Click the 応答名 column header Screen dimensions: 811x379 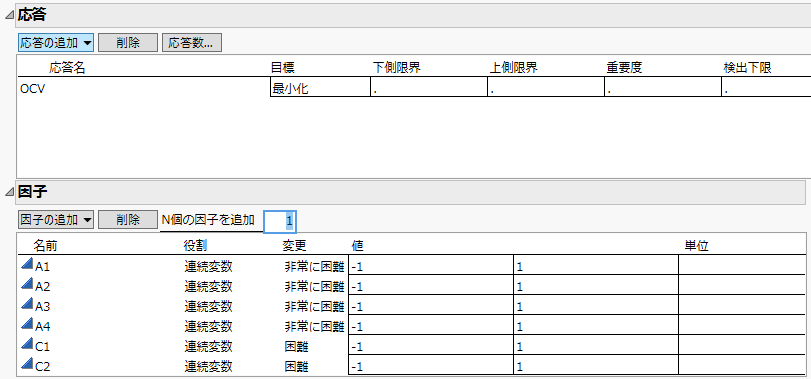pos(67,68)
